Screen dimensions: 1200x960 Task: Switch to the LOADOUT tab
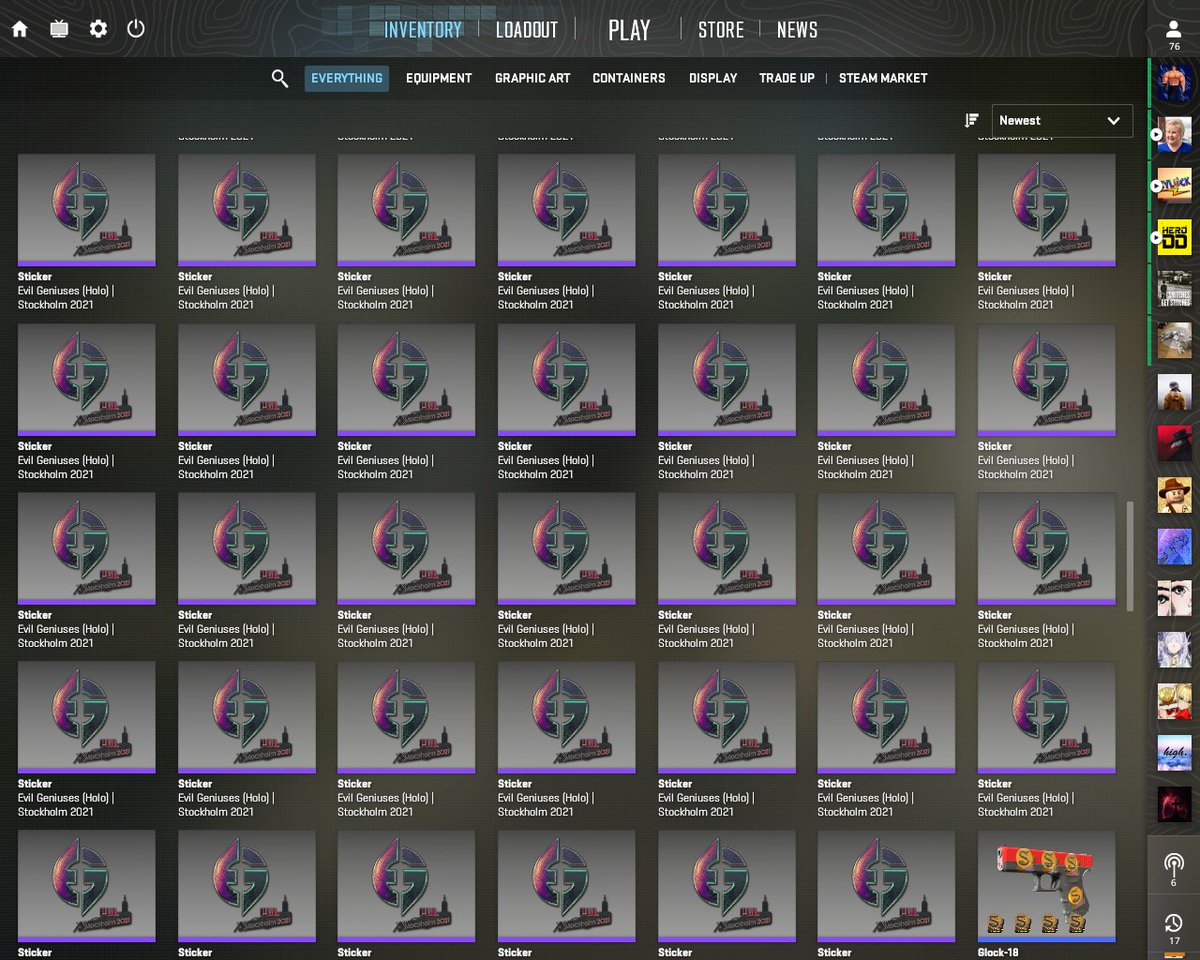tap(527, 30)
